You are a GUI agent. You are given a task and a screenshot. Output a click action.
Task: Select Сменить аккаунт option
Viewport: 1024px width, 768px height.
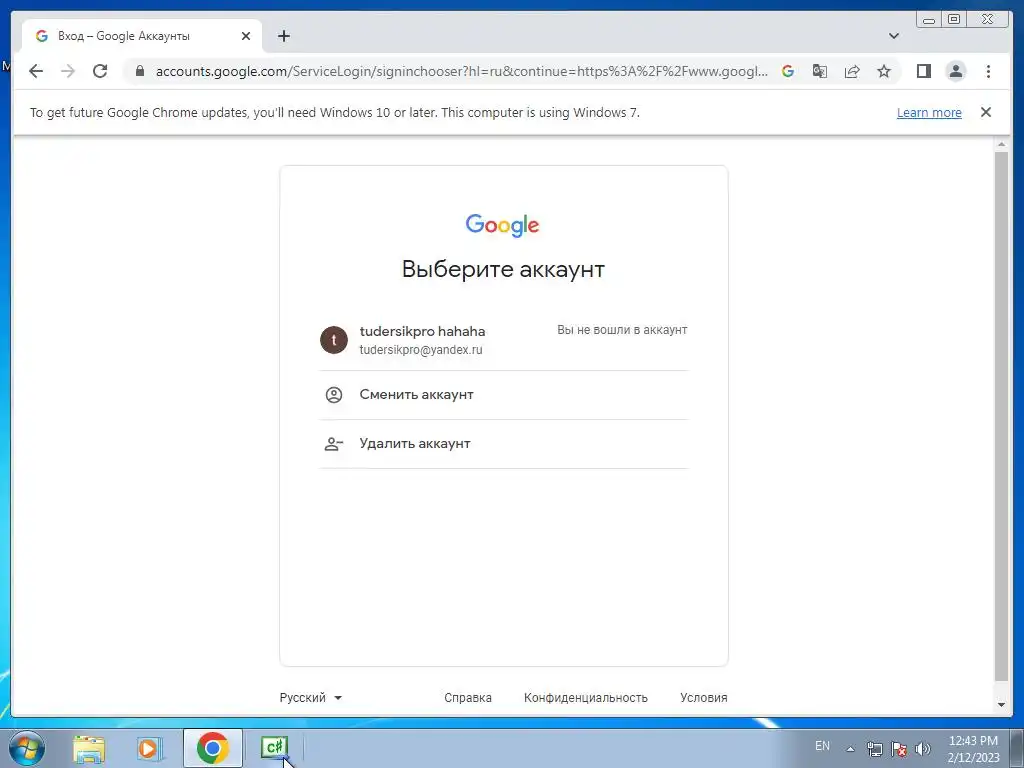pos(504,394)
